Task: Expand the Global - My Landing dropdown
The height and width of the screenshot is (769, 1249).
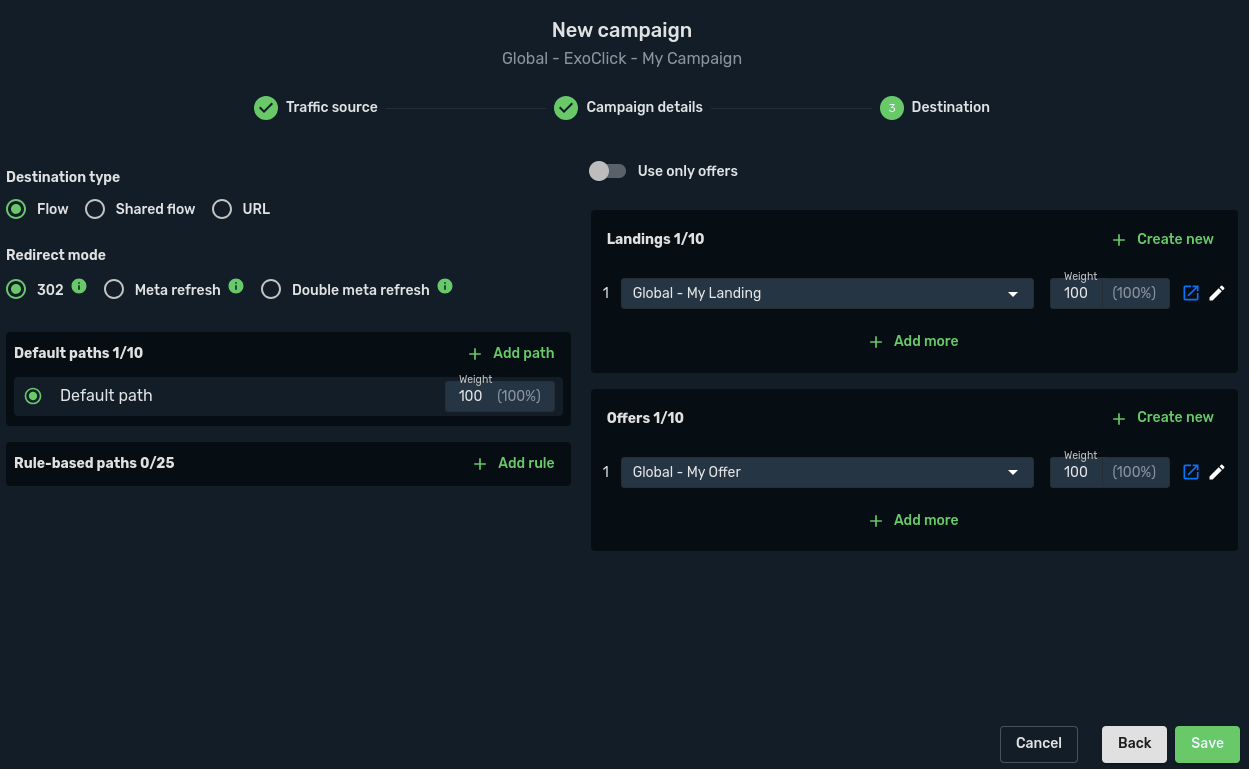Action: 826,293
